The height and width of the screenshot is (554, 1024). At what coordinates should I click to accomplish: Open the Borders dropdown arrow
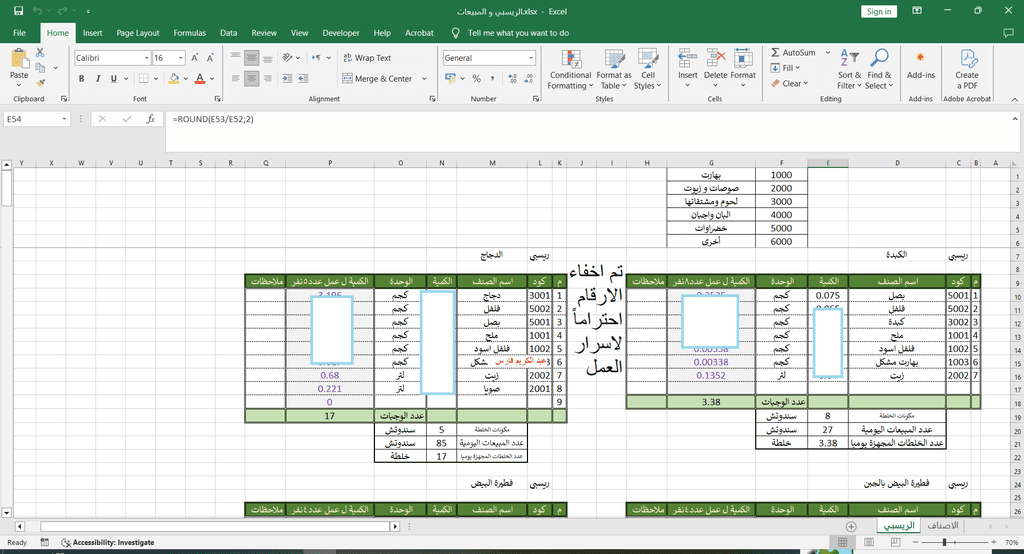pyautogui.click(x=156, y=78)
